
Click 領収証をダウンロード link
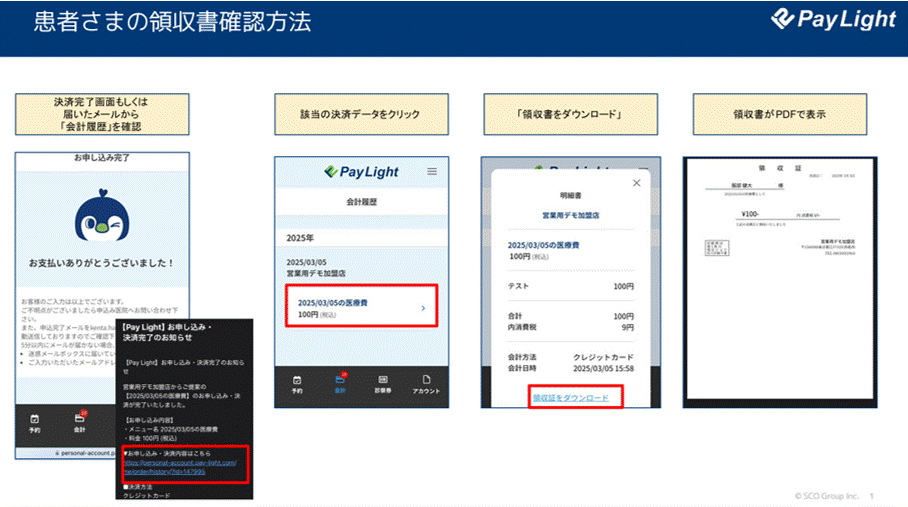click(x=570, y=398)
